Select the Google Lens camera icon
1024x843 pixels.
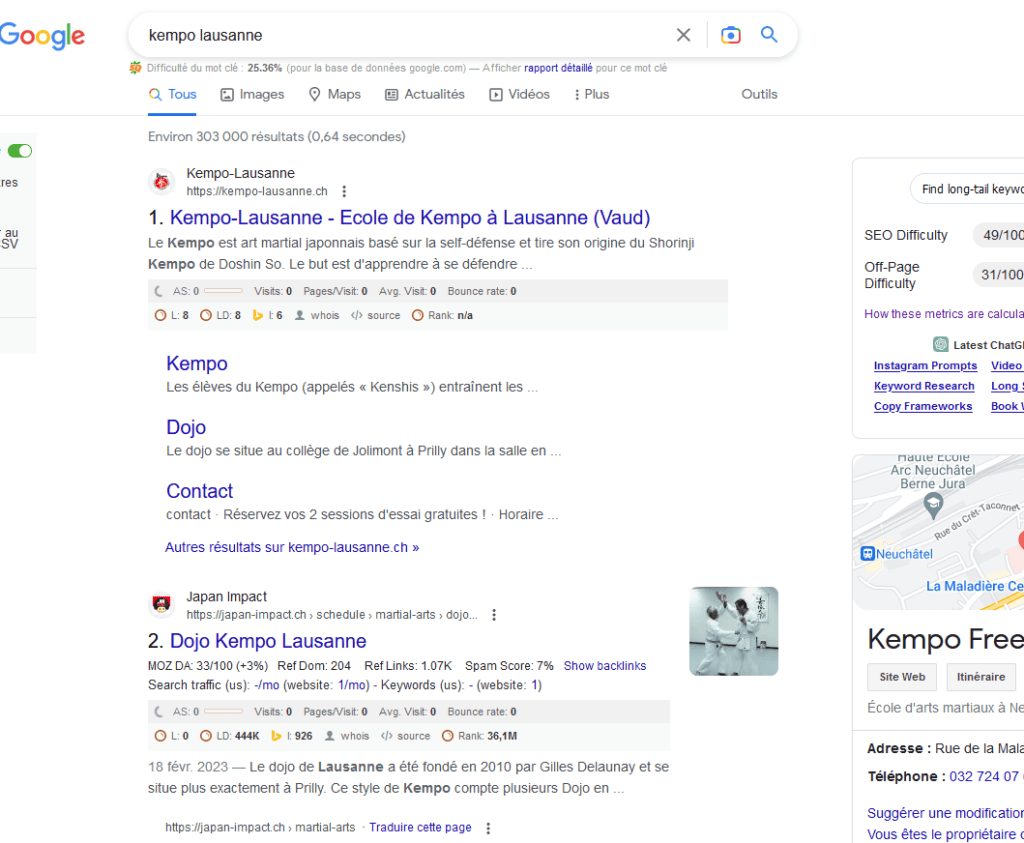[x=731, y=34]
